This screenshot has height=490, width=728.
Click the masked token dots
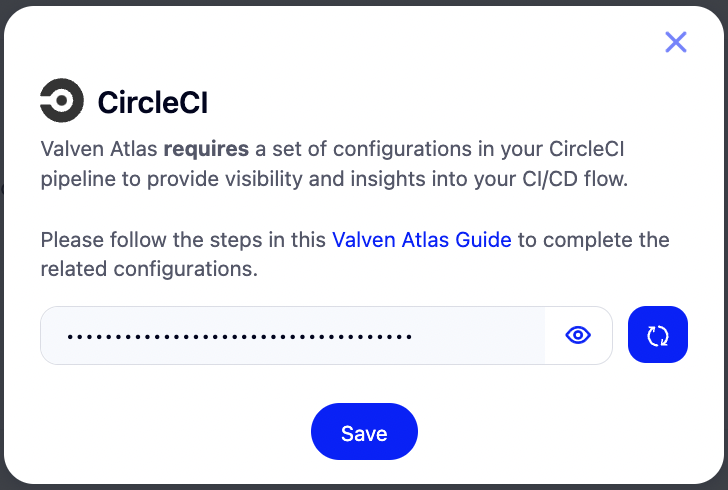(240, 337)
